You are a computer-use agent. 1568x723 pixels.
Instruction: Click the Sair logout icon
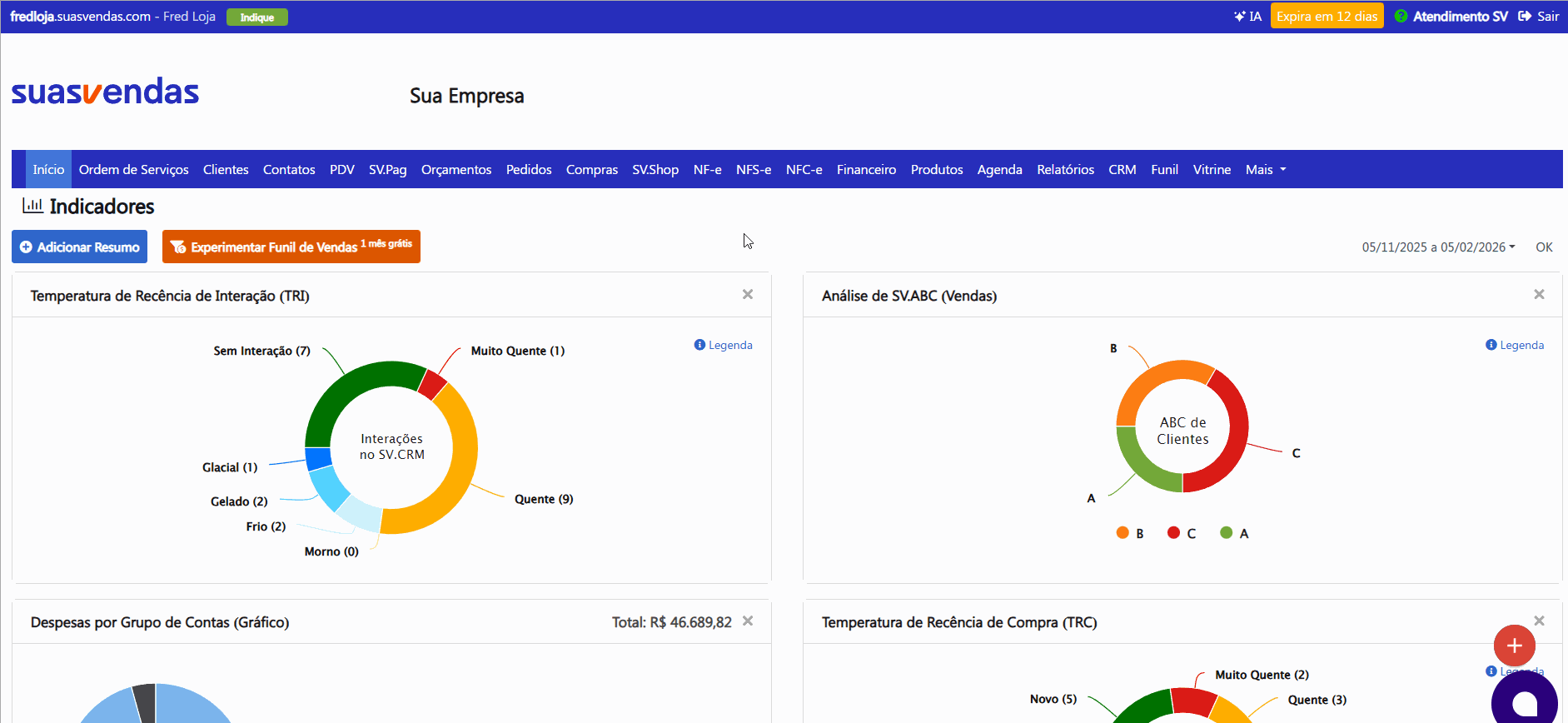[1525, 17]
